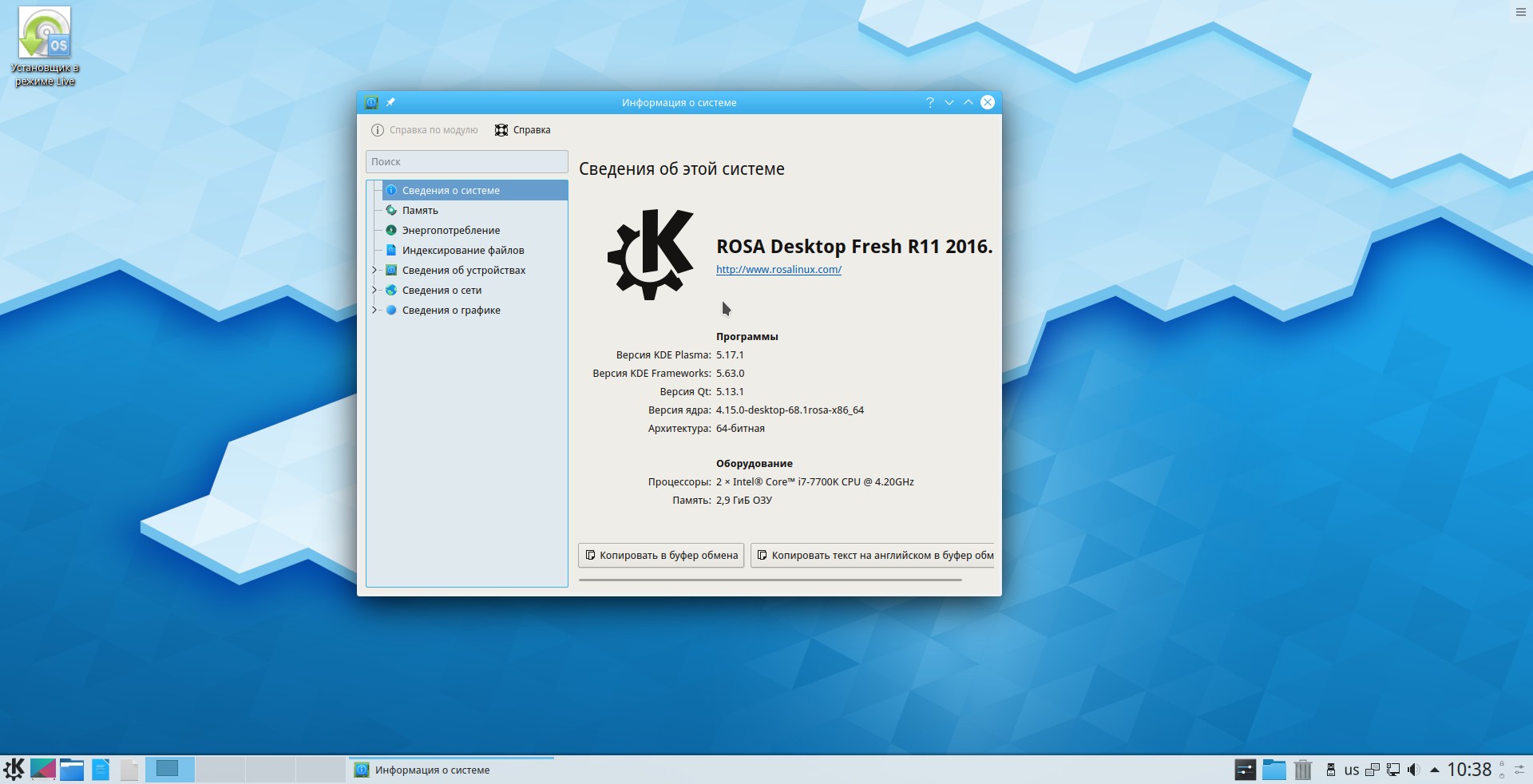Open the 'Справка' help menu
The width and height of the screenshot is (1533, 784).
coord(523,130)
